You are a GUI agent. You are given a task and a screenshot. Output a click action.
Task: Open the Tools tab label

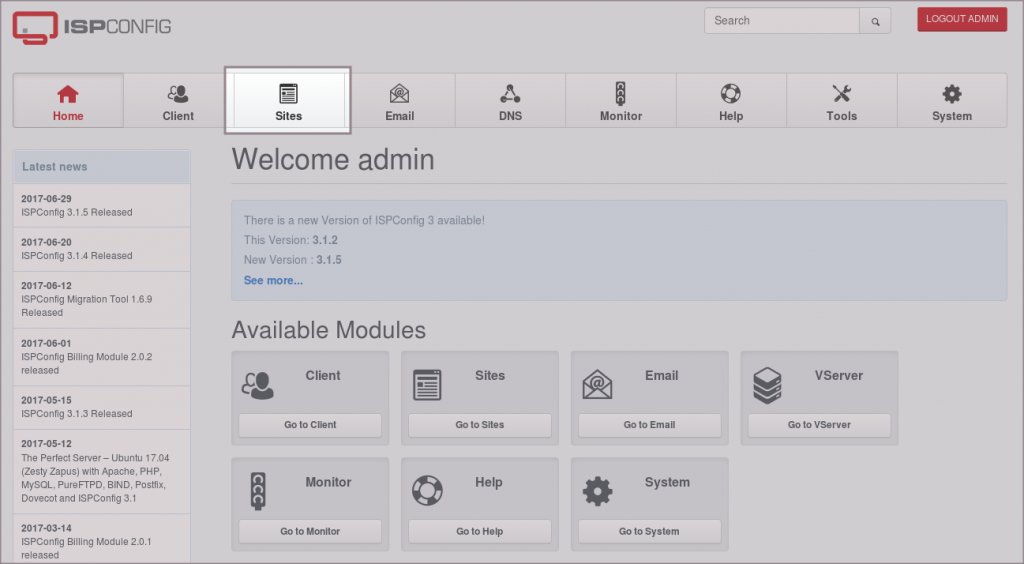841,116
